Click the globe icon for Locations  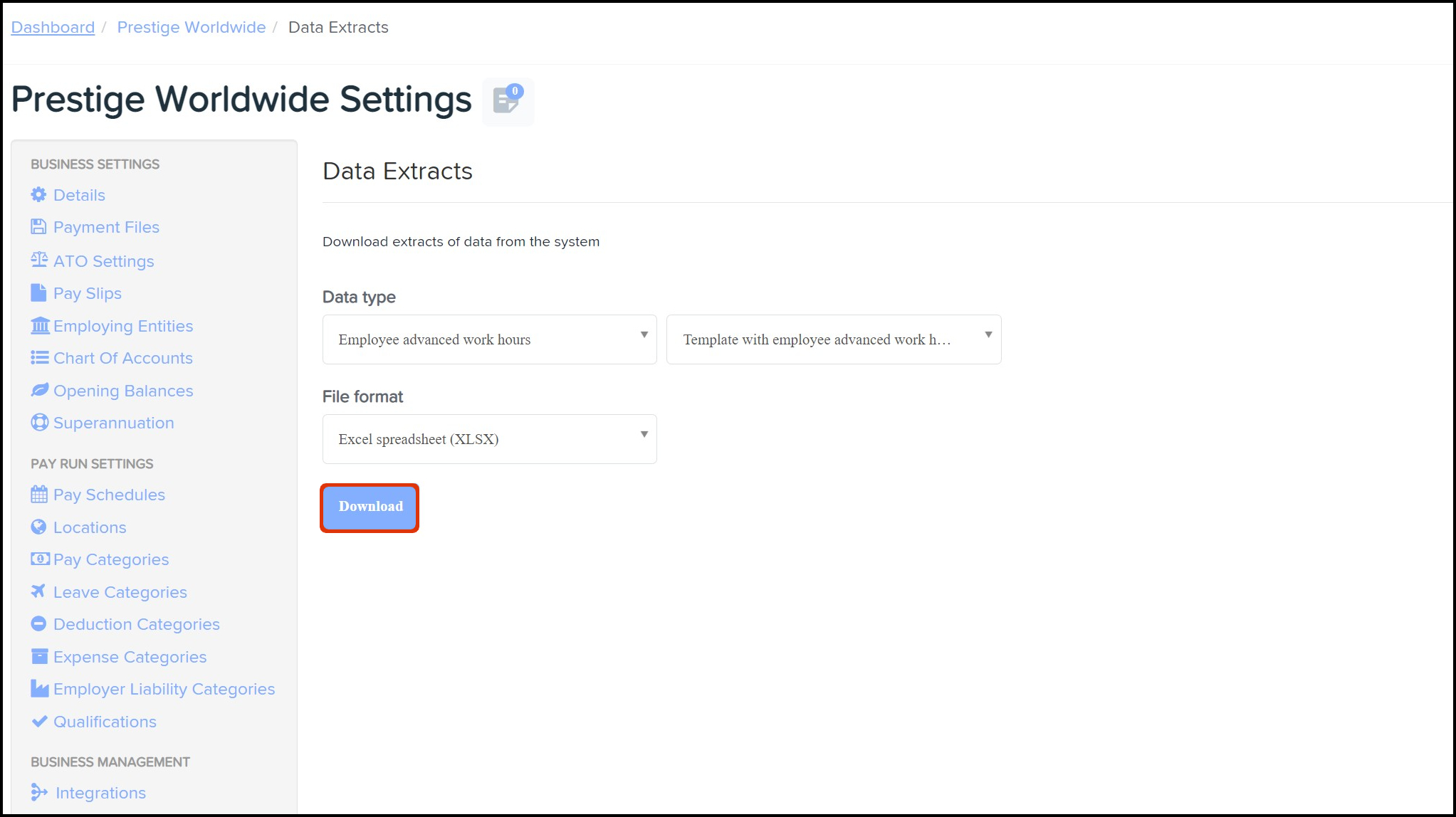click(x=38, y=527)
